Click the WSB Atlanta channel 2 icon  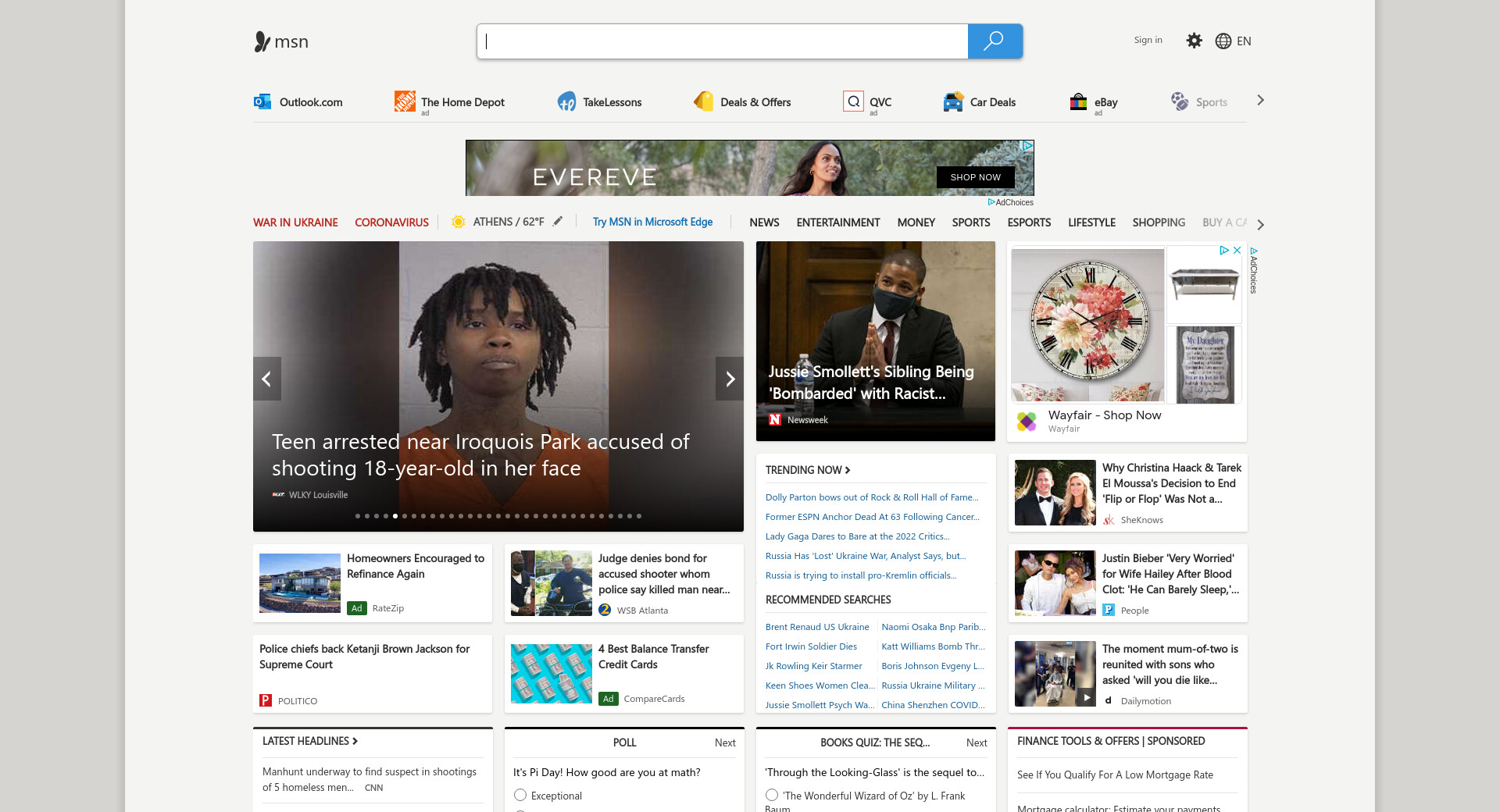(605, 611)
